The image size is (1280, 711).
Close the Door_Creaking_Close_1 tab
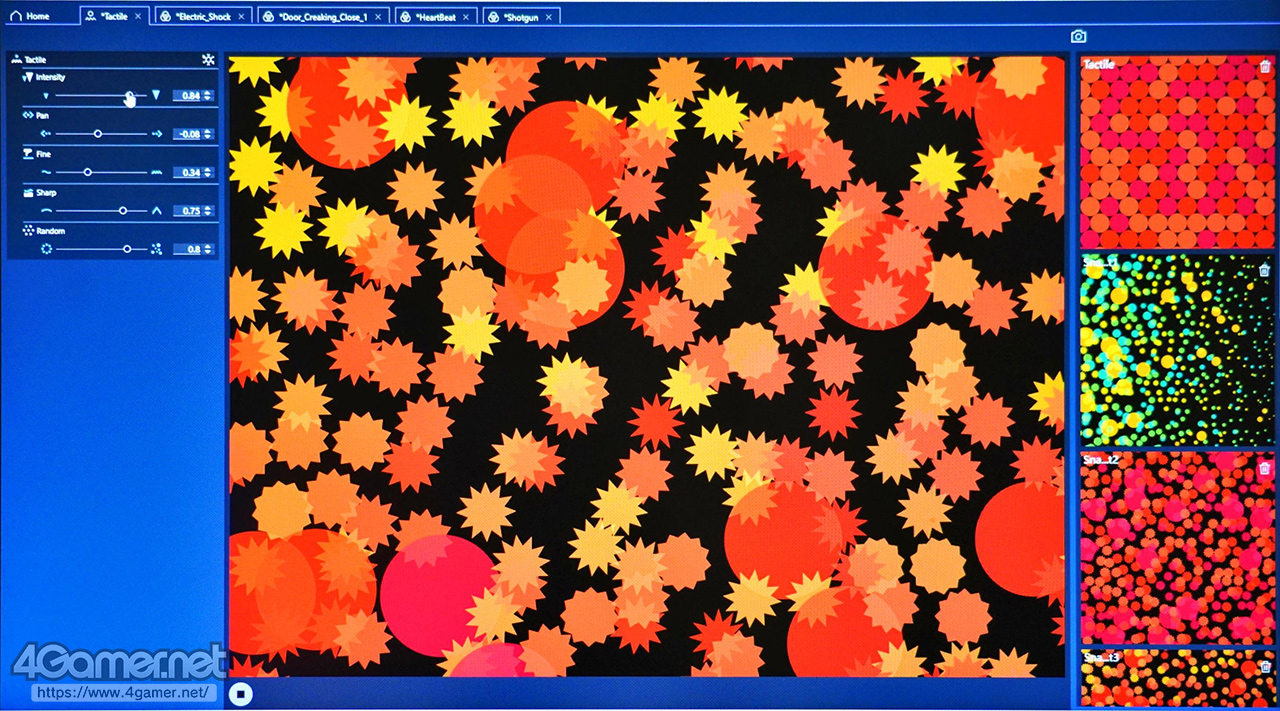(377, 17)
